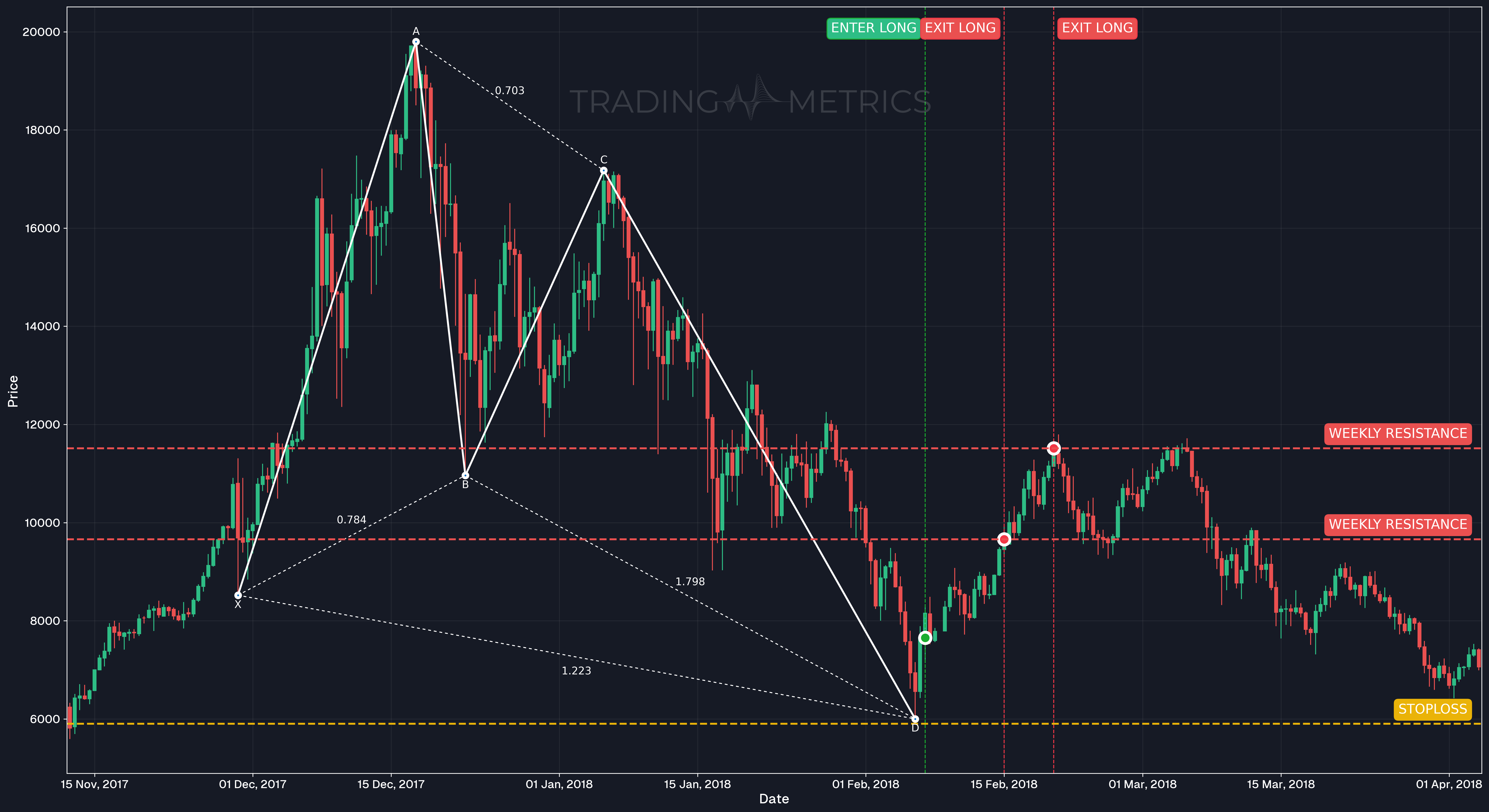Click the 1.223 ratio label

pos(576,671)
